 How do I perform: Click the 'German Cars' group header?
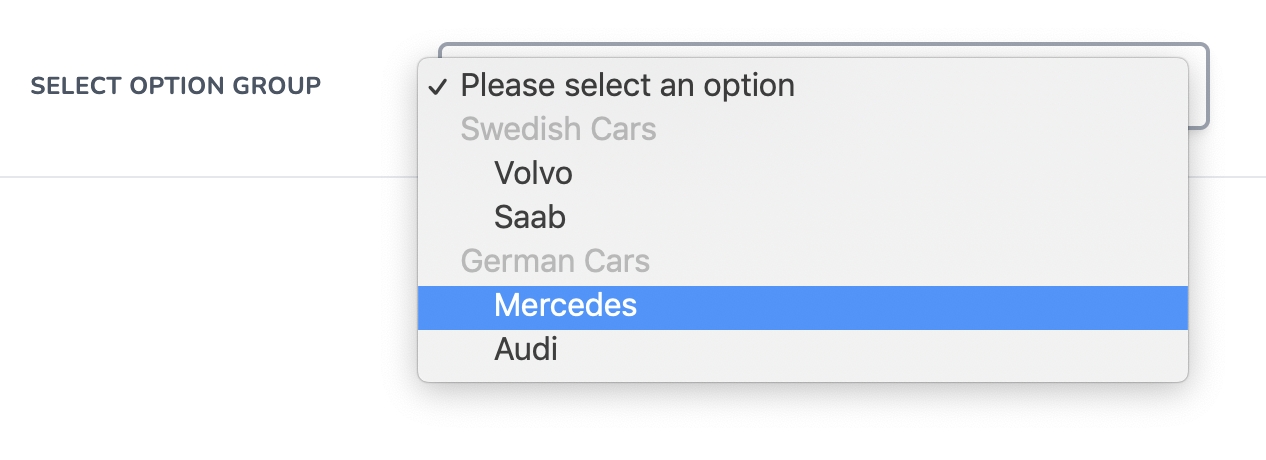click(555, 261)
